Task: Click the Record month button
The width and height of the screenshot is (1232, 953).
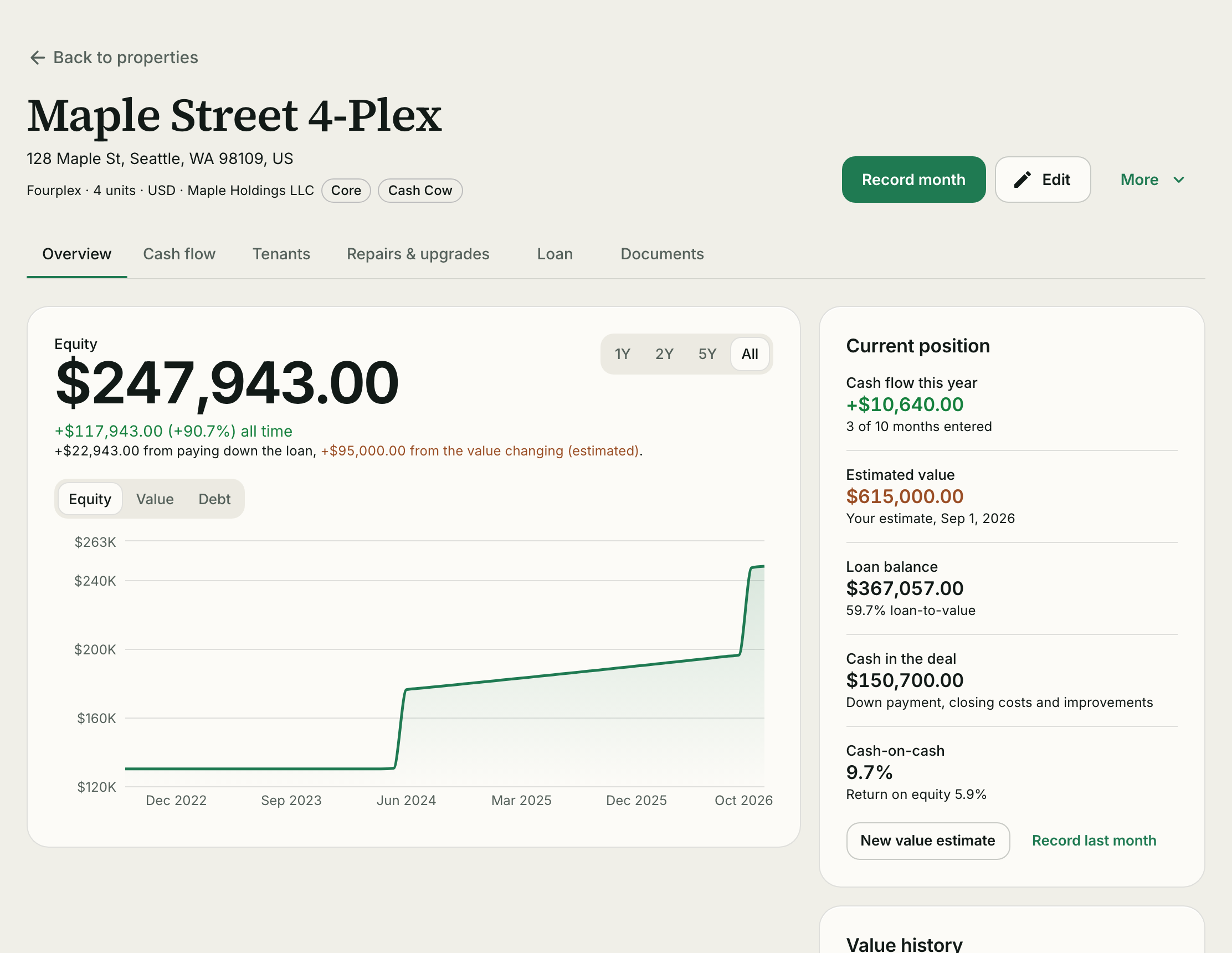Action: tap(913, 180)
